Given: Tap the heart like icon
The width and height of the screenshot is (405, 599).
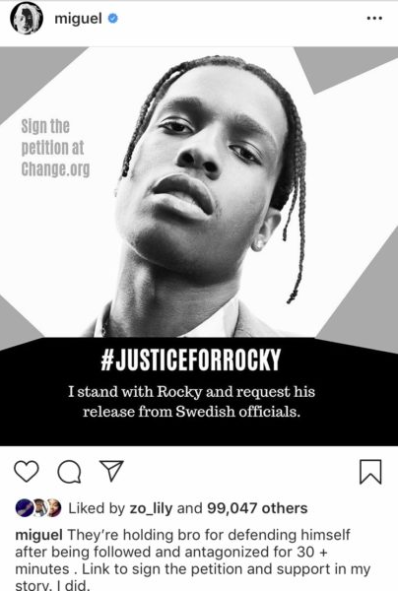Looking at the screenshot, I should pyautogui.click(x=26, y=471).
